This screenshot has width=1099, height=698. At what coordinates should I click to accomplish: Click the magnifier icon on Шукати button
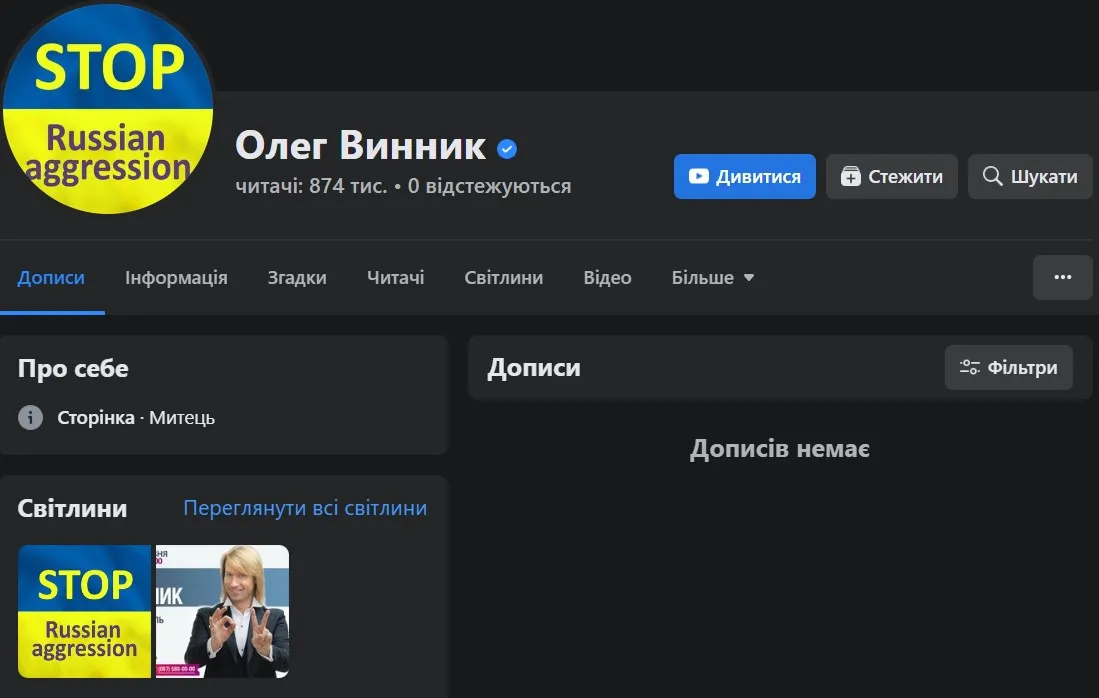(x=992, y=177)
